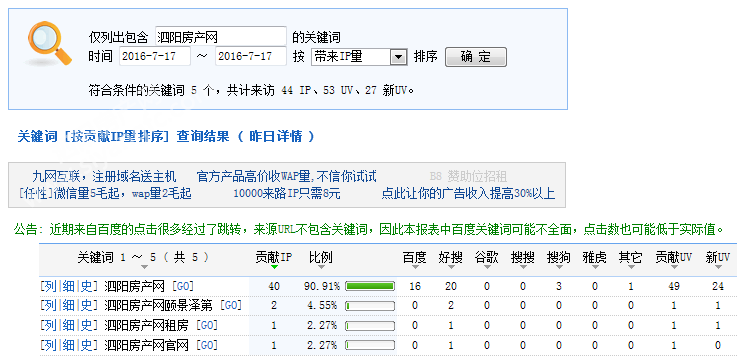Click 史 for the 泗阳房产网 [GO] row
This screenshot has height=362, width=752.
click(87, 286)
